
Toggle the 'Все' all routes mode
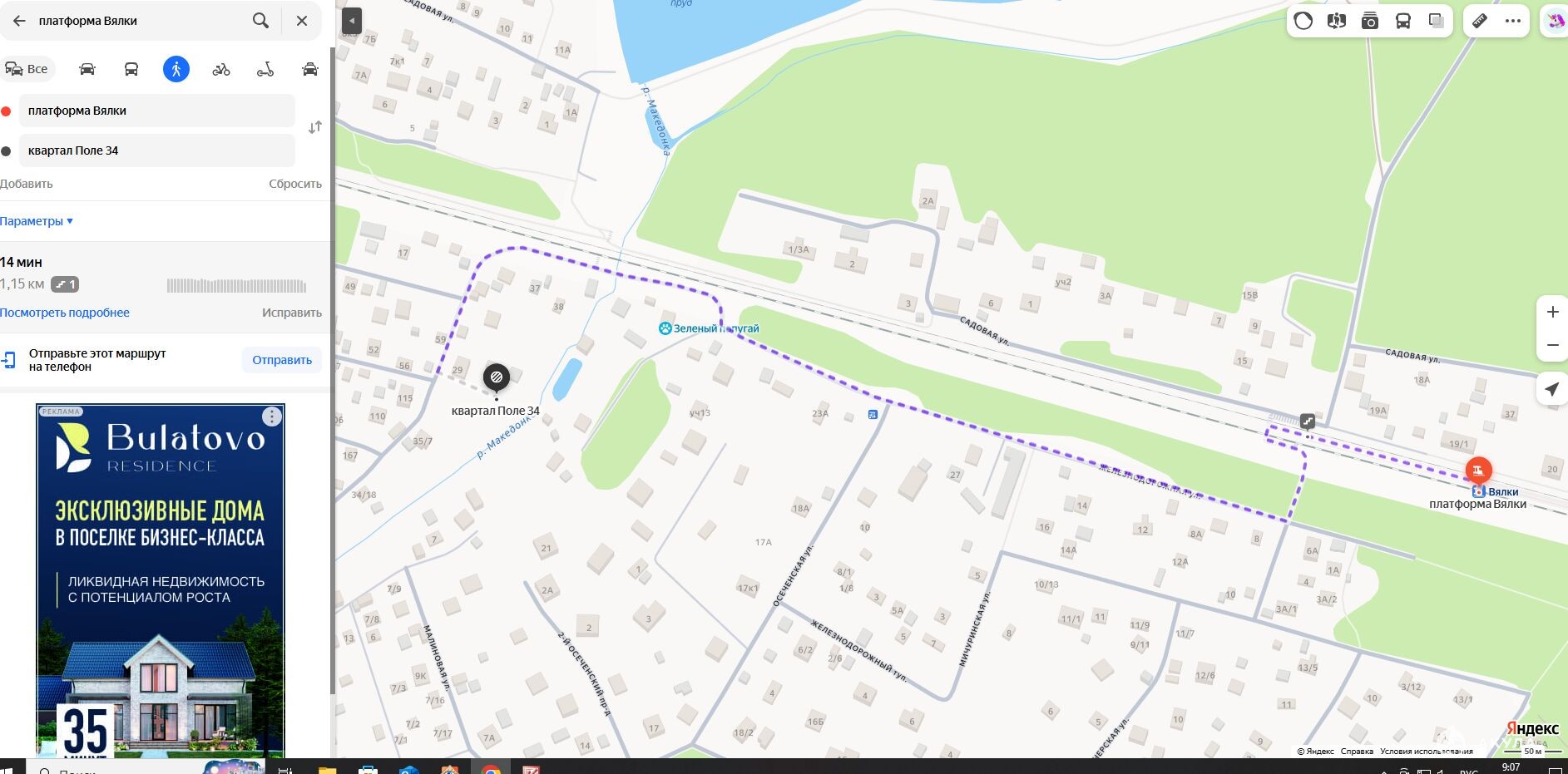[27, 69]
